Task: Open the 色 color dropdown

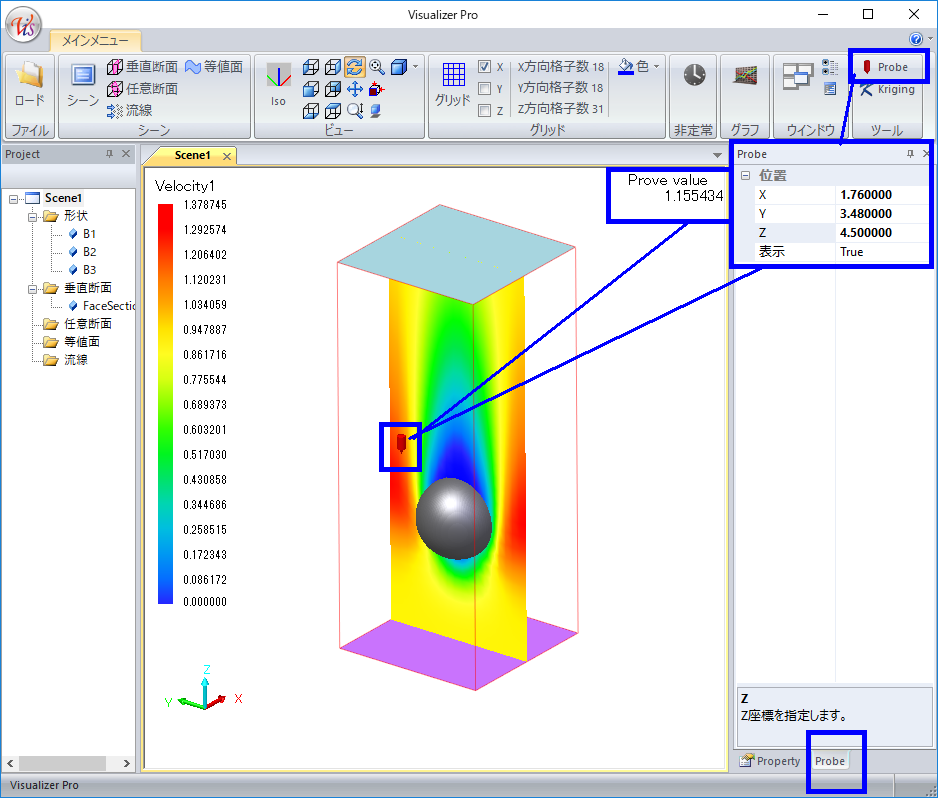Action: [x=640, y=67]
